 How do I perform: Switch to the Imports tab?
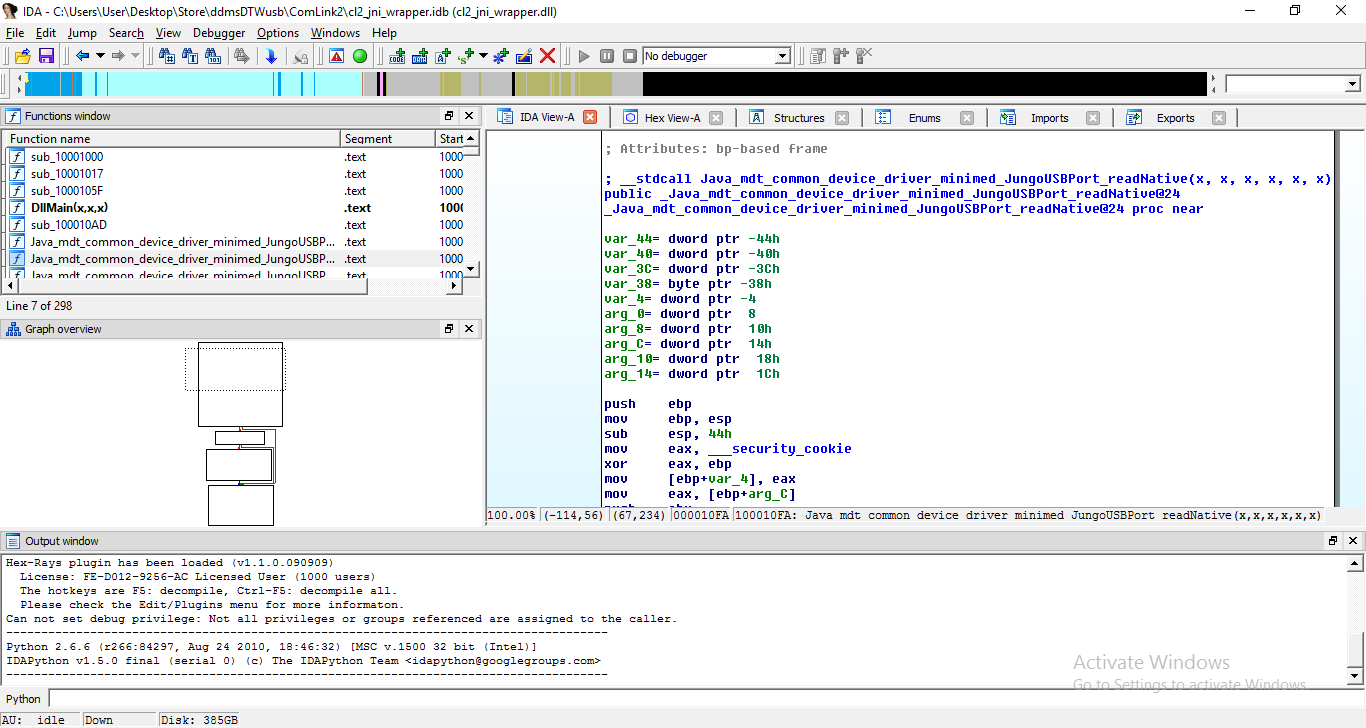[x=1050, y=118]
